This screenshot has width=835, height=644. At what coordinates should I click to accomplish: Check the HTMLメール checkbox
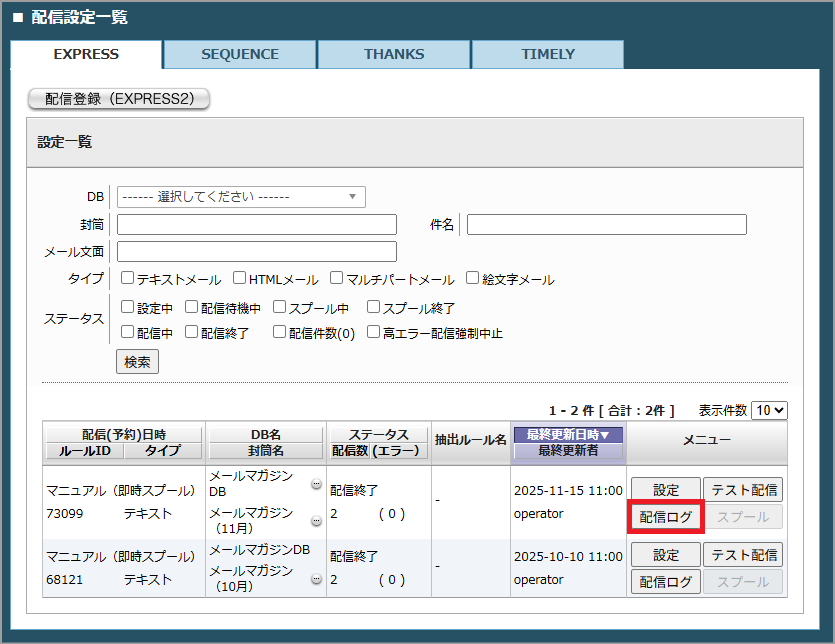pos(240,279)
